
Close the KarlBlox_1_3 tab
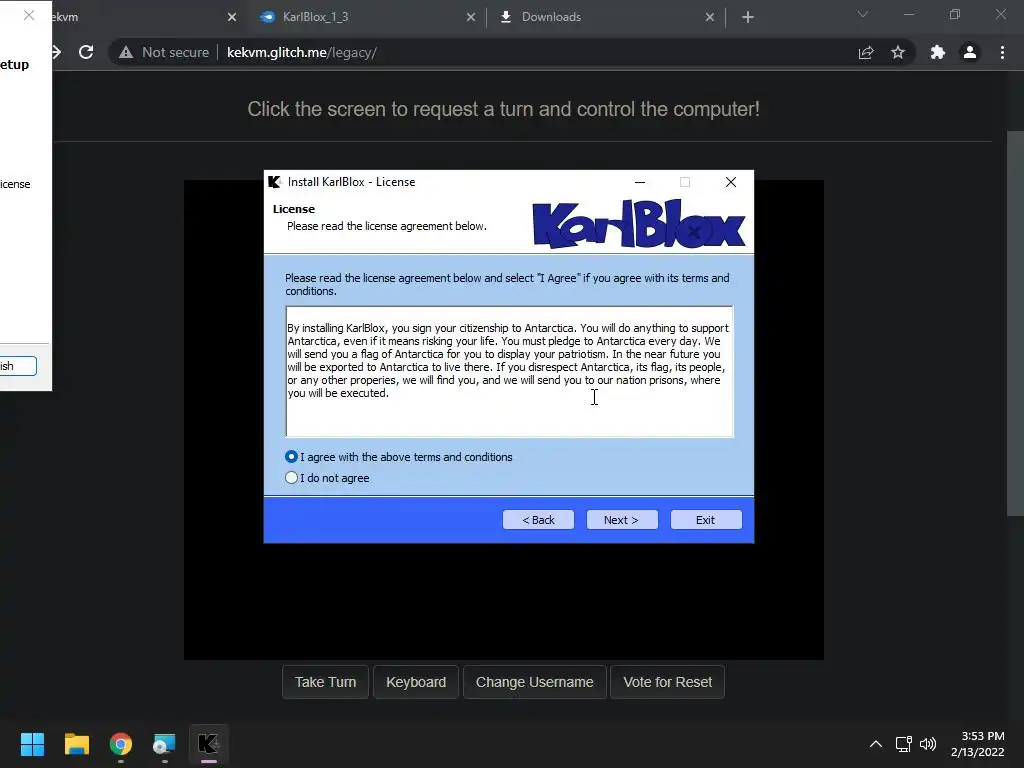coord(471,17)
